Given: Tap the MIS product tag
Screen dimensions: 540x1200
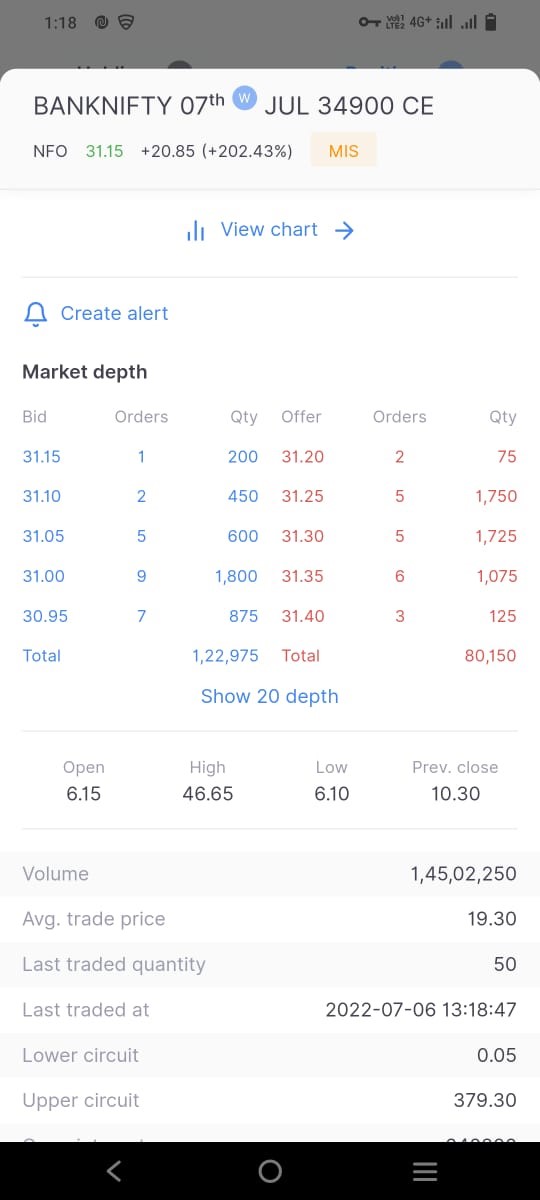Looking at the screenshot, I should point(344,151).
